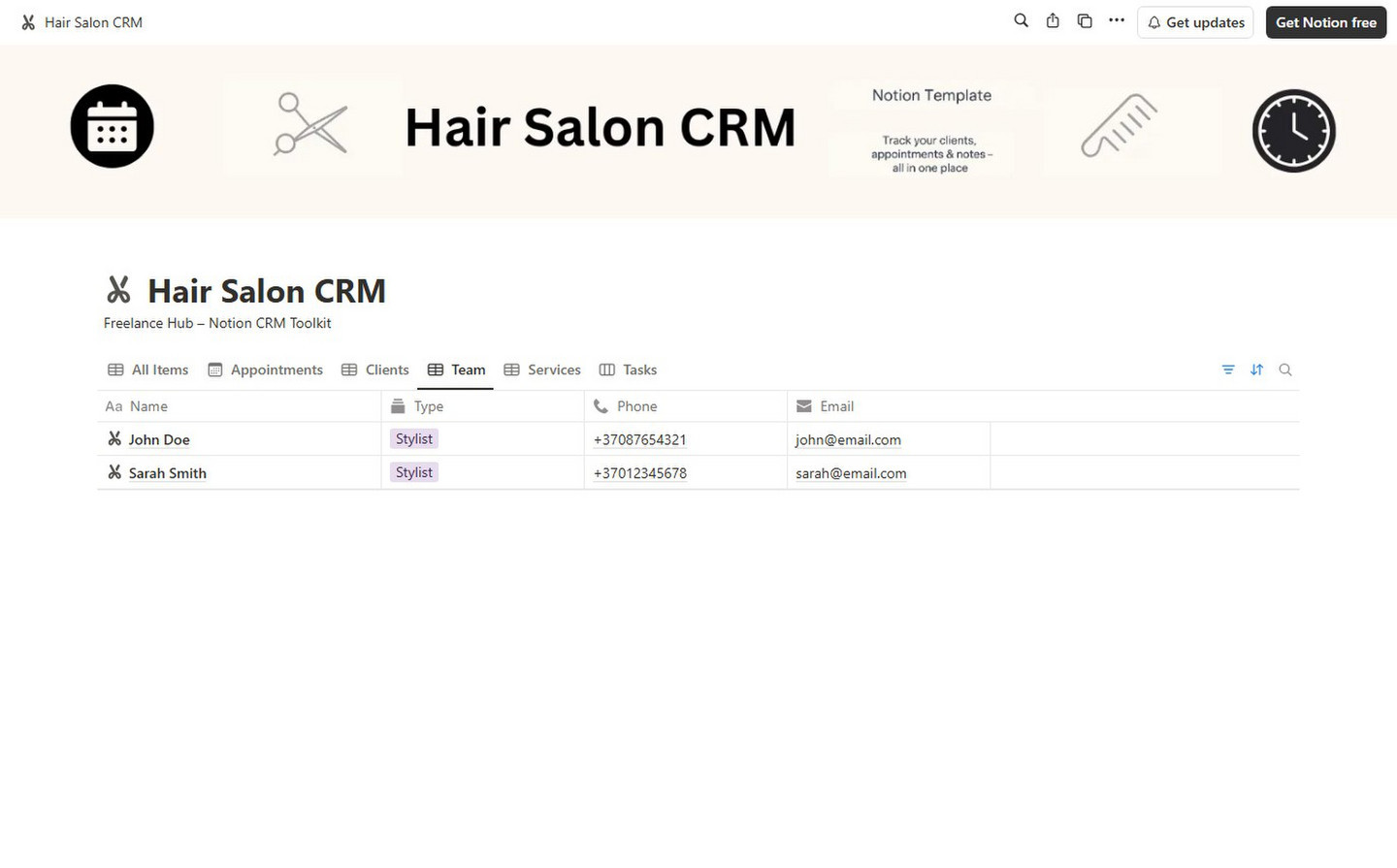Click the scissors icon beside page title
This screenshot has height=868, width=1397.
pyautogui.click(x=118, y=290)
